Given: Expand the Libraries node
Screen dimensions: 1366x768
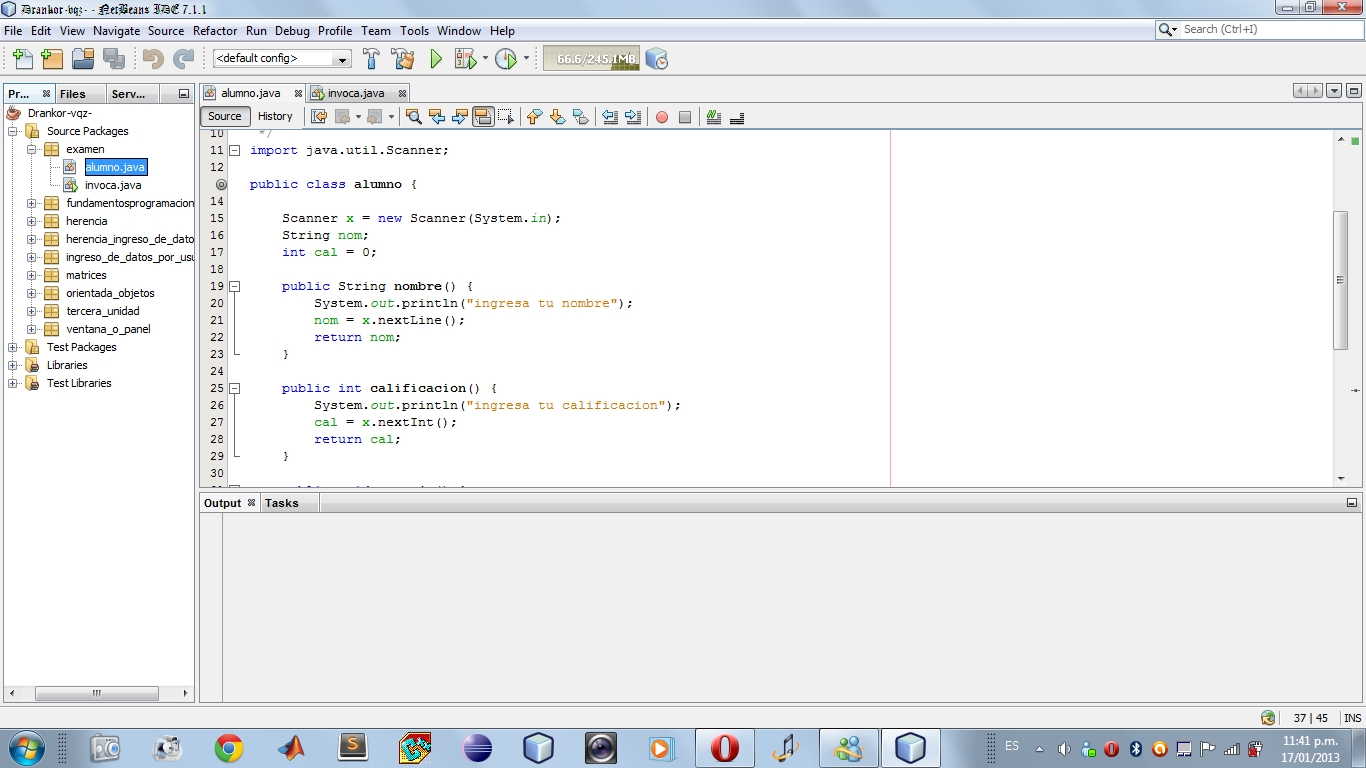Looking at the screenshot, I should tap(14, 365).
